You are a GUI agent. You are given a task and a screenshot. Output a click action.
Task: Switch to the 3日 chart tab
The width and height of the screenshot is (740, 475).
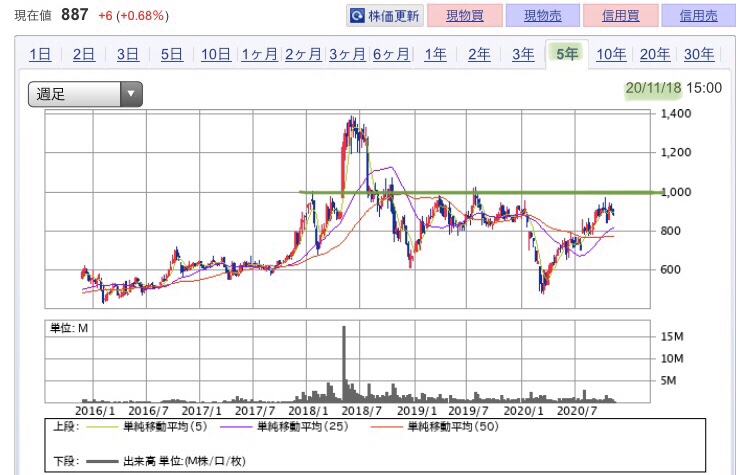(127, 54)
